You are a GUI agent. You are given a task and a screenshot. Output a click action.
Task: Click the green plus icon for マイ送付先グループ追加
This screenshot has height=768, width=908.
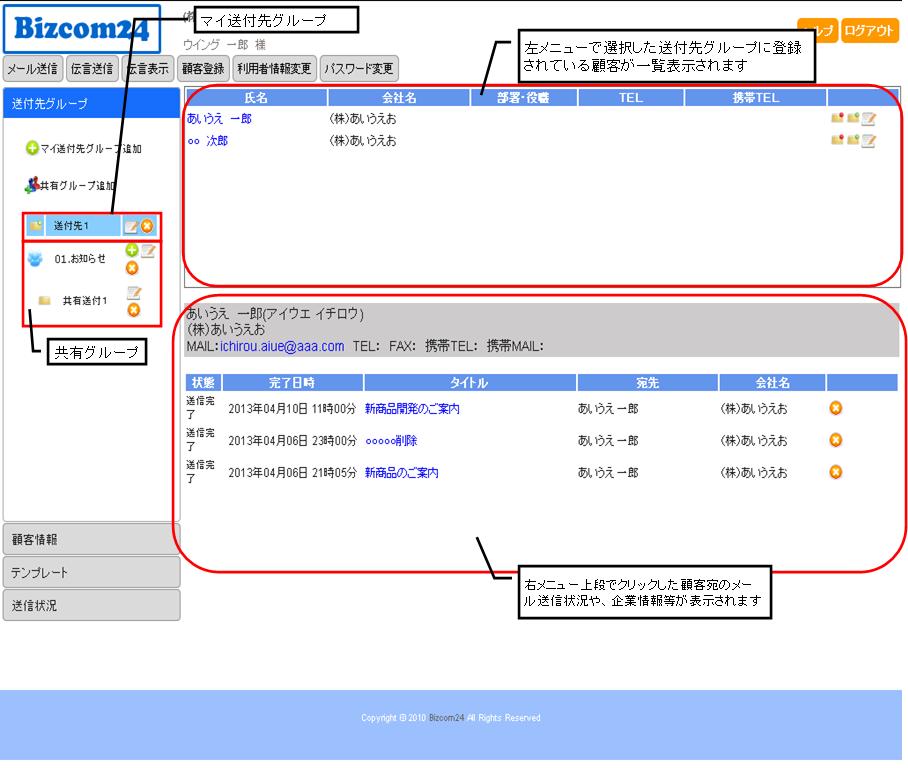(32, 148)
